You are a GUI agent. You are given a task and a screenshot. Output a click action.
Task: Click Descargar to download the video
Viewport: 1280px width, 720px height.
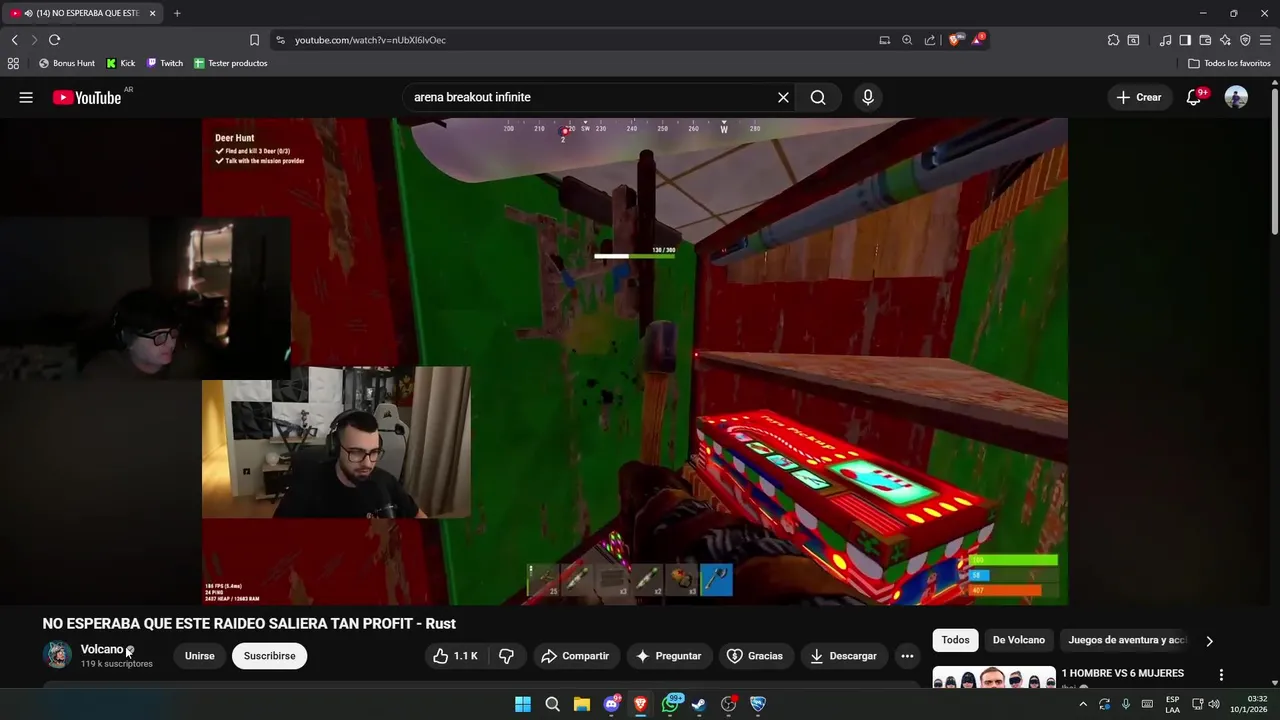(843, 656)
